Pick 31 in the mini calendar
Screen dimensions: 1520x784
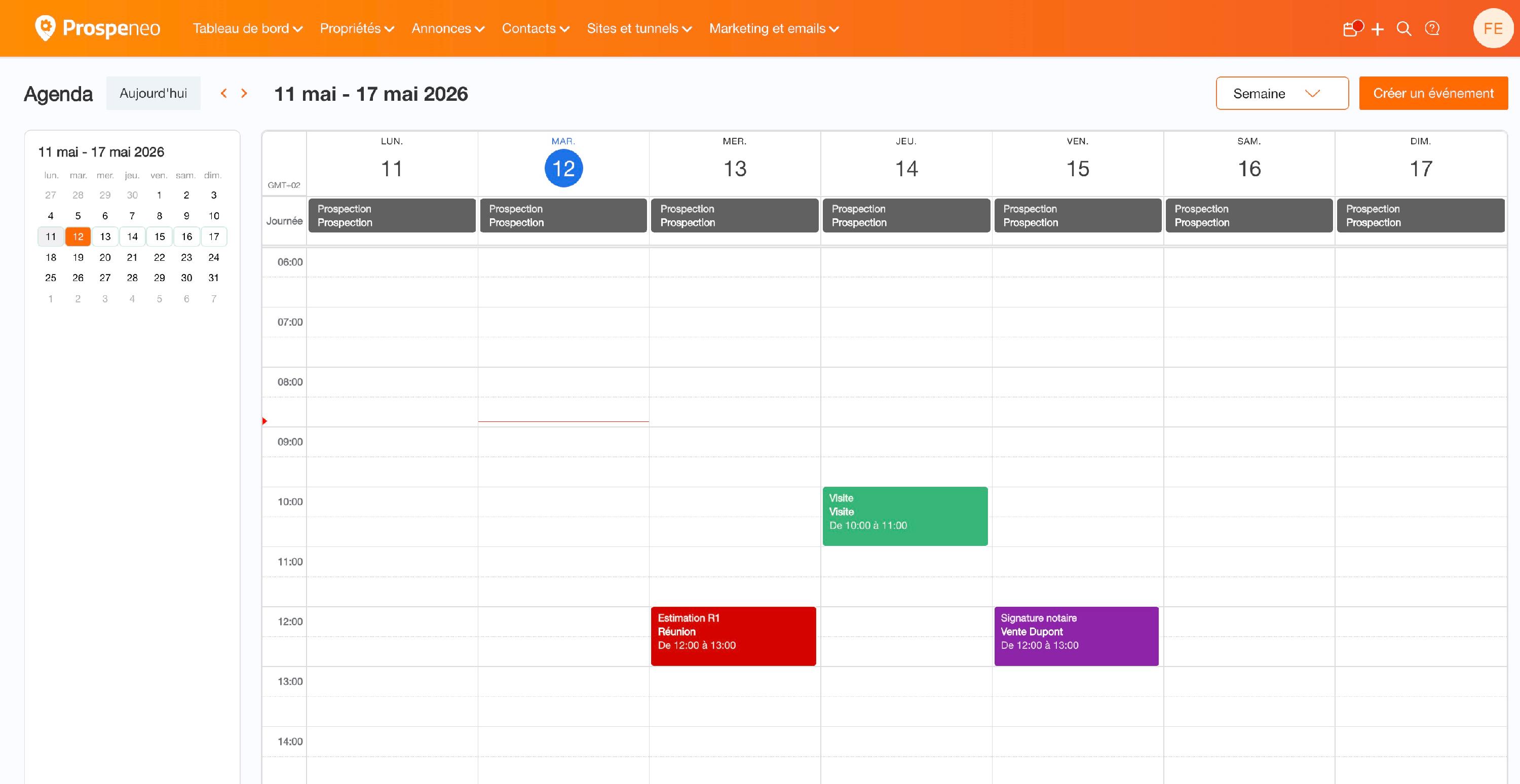(x=214, y=278)
